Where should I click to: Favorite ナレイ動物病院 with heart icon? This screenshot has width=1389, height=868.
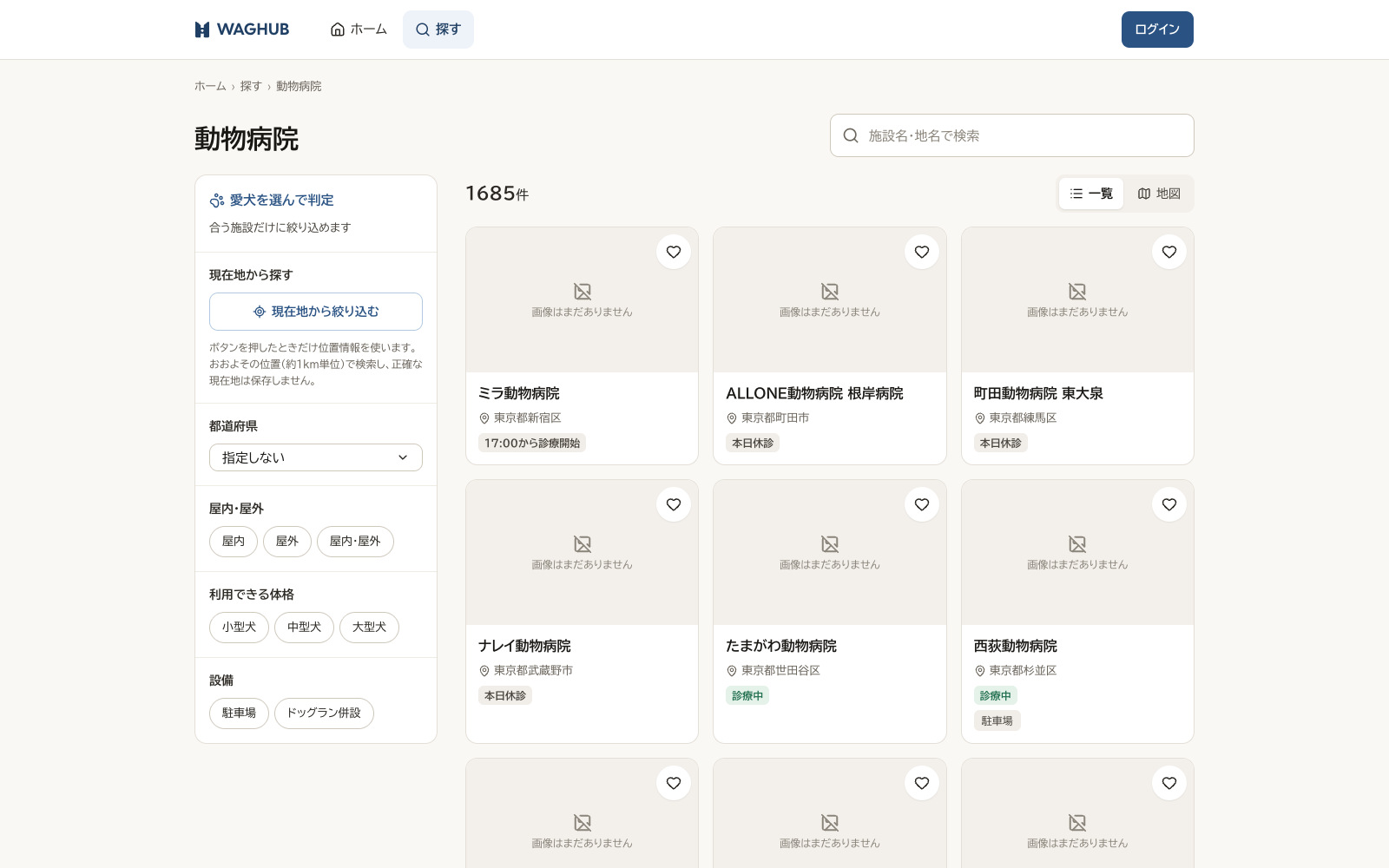click(x=674, y=504)
